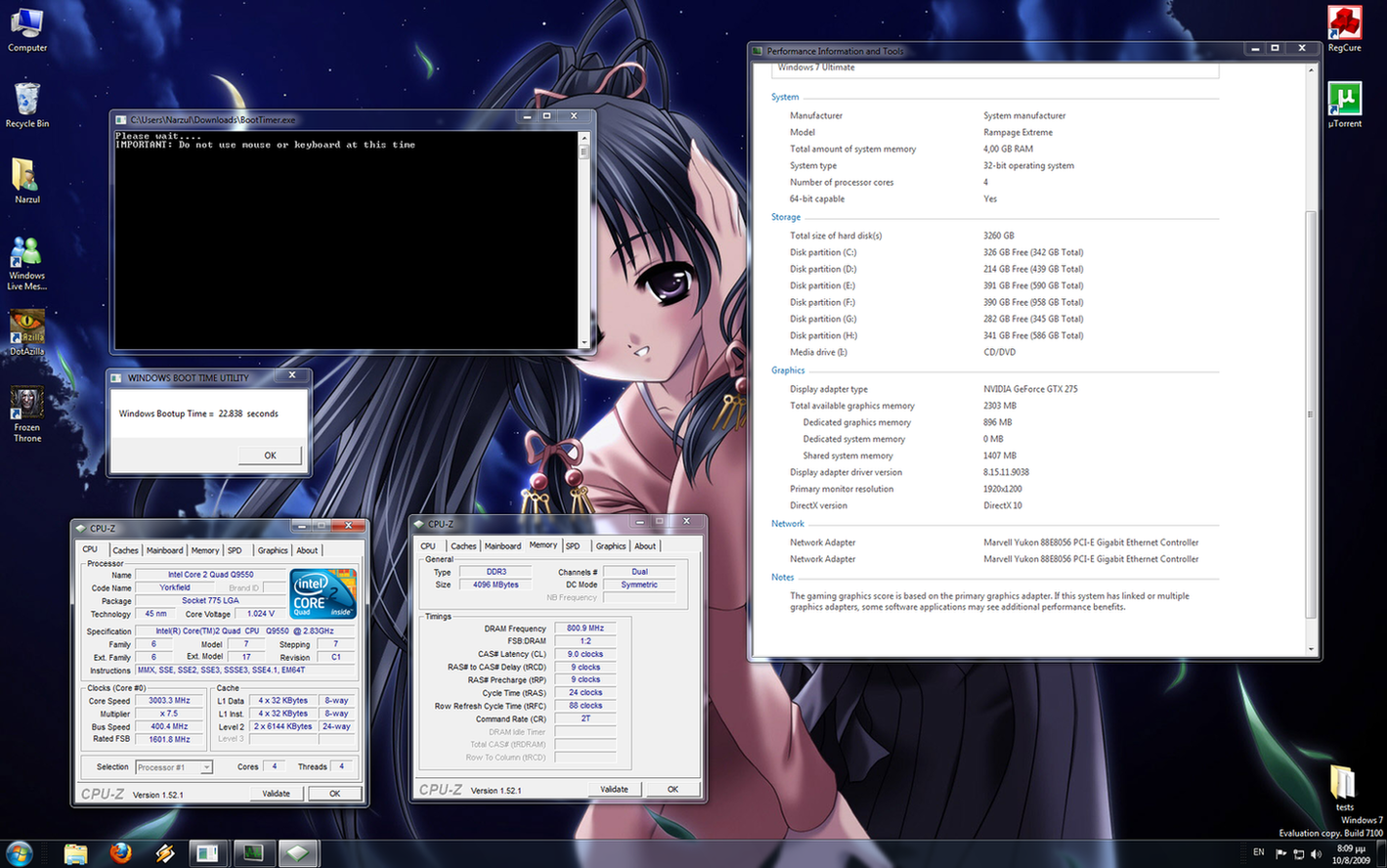Screen dimensions: 1387x868
Task: Click Performance Information scrollbar up arrow
Action: click(1311, 70)
